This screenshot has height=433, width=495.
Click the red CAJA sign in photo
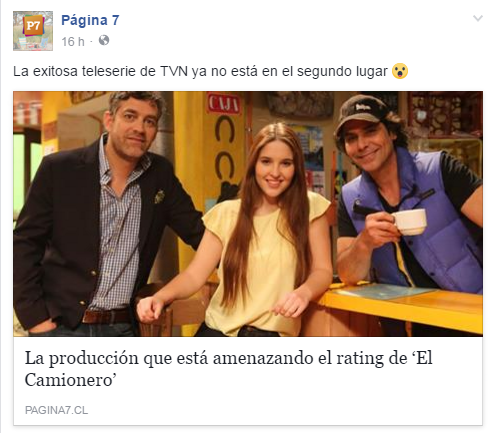click(x=223, y=103)
